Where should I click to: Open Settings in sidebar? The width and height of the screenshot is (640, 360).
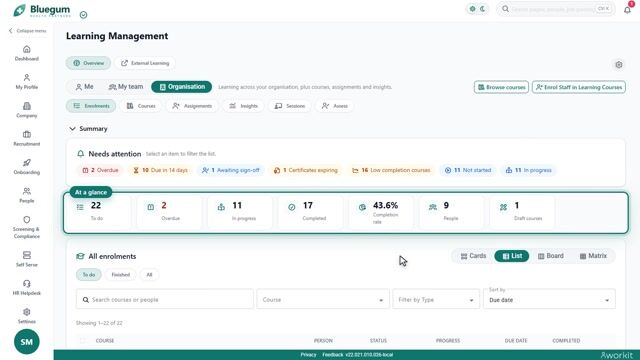[27, 316]
